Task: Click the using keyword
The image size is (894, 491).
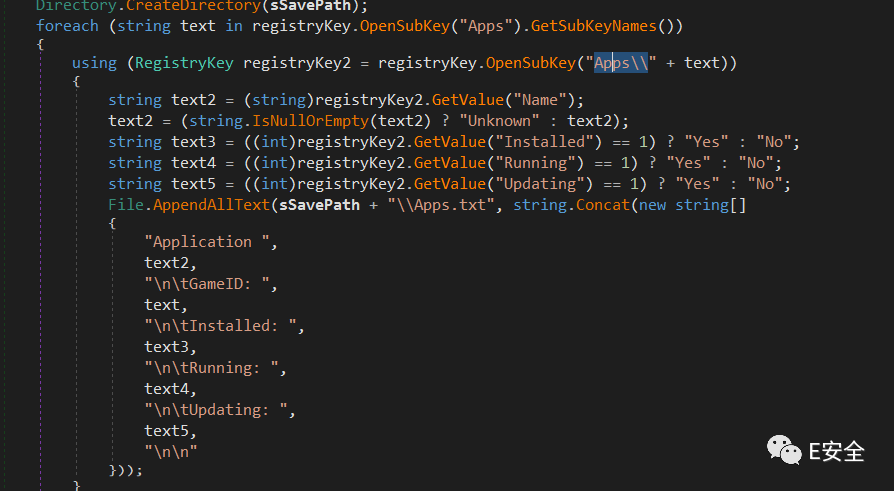Action: (x=94, y=63)
